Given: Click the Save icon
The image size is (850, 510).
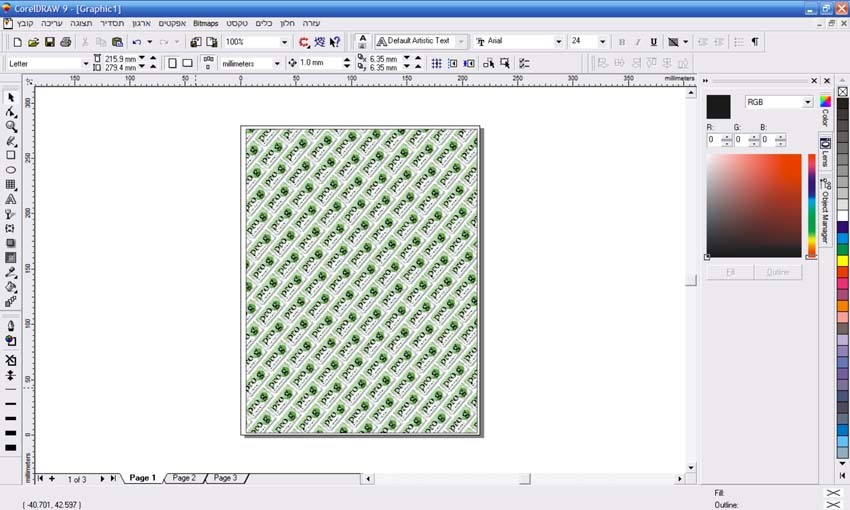Looking at the screenshot, I should point(49,42).
